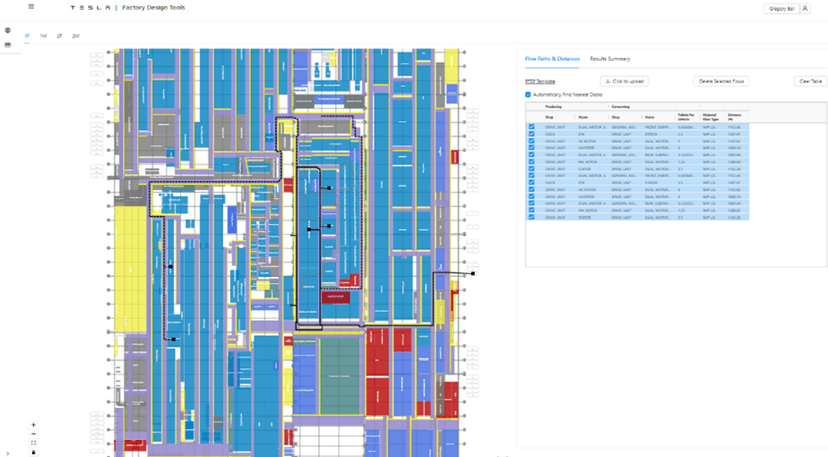Zoom in on the factory map
Image resolution: width=828 pixels, height=457 pixels.
[33, 425]
